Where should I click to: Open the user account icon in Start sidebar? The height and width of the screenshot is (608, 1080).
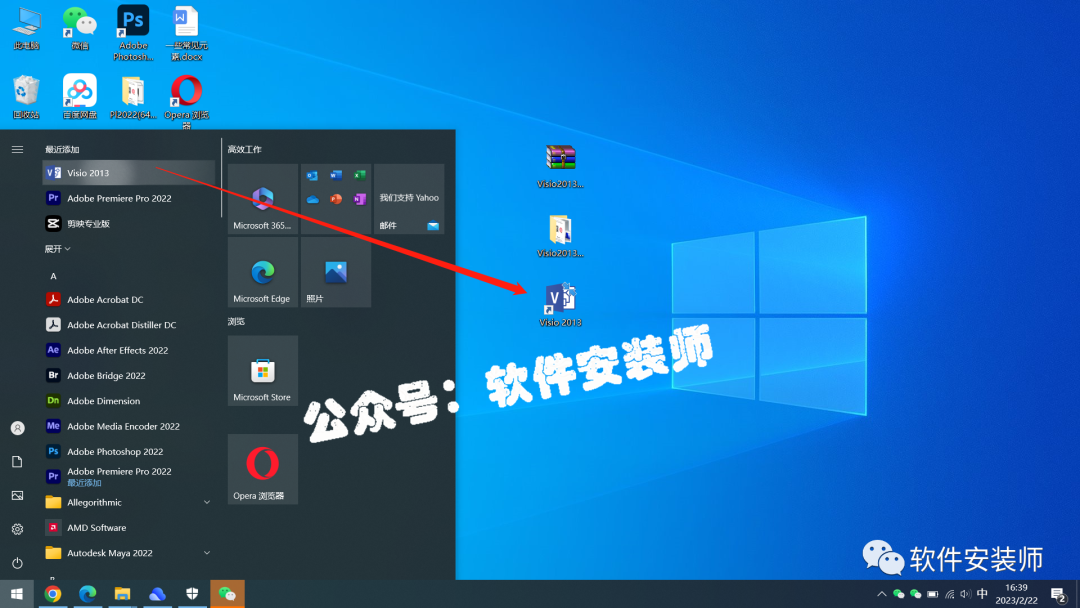point(17,428)
